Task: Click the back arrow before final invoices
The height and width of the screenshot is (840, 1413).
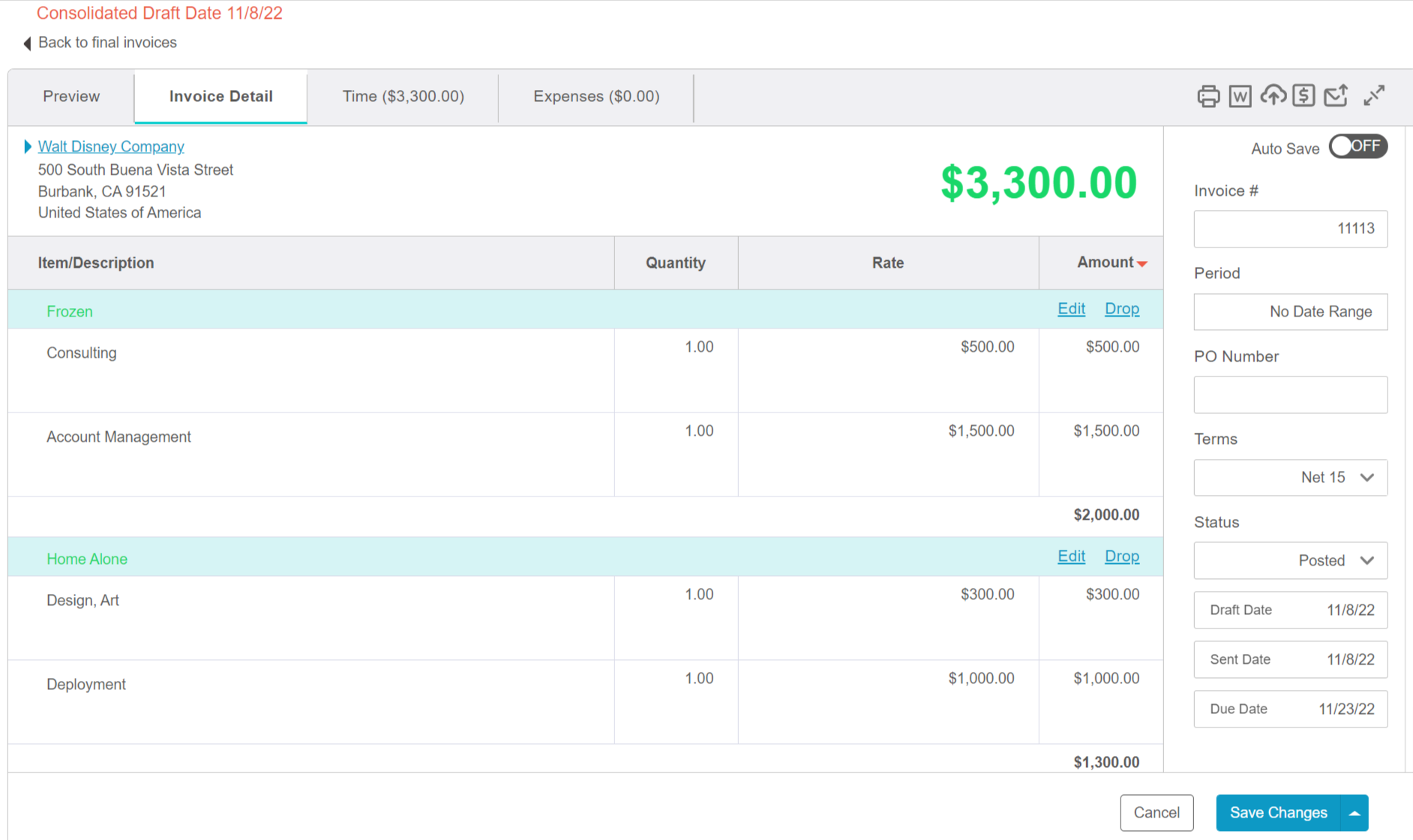Action: (27, 43)
